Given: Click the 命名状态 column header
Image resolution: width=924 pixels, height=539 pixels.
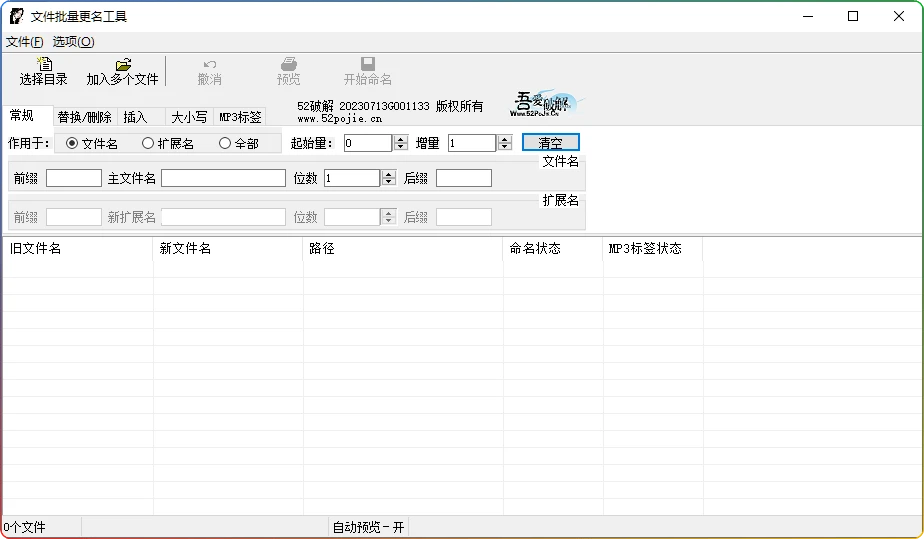Looking at the screenshot, I should point(553,249).
